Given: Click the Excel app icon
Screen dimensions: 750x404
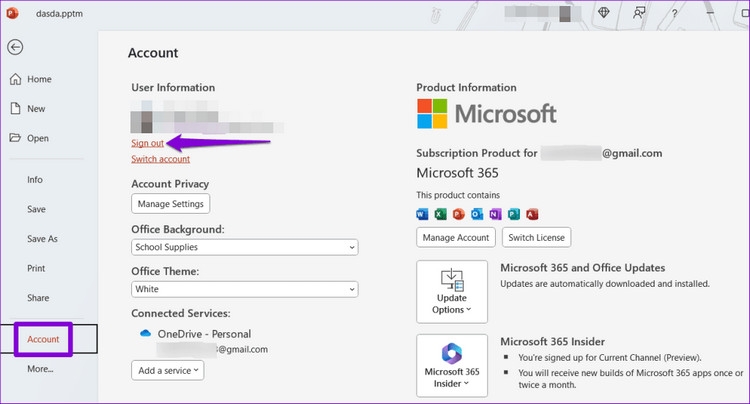Looking at the screenshot, I should [x=440, y=214].
